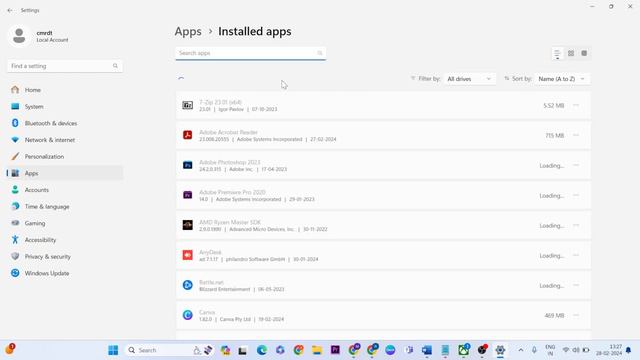The image size is (640, 360).
Task: Open Premiere Pro from the taskbar
Action: pos(335,350)
